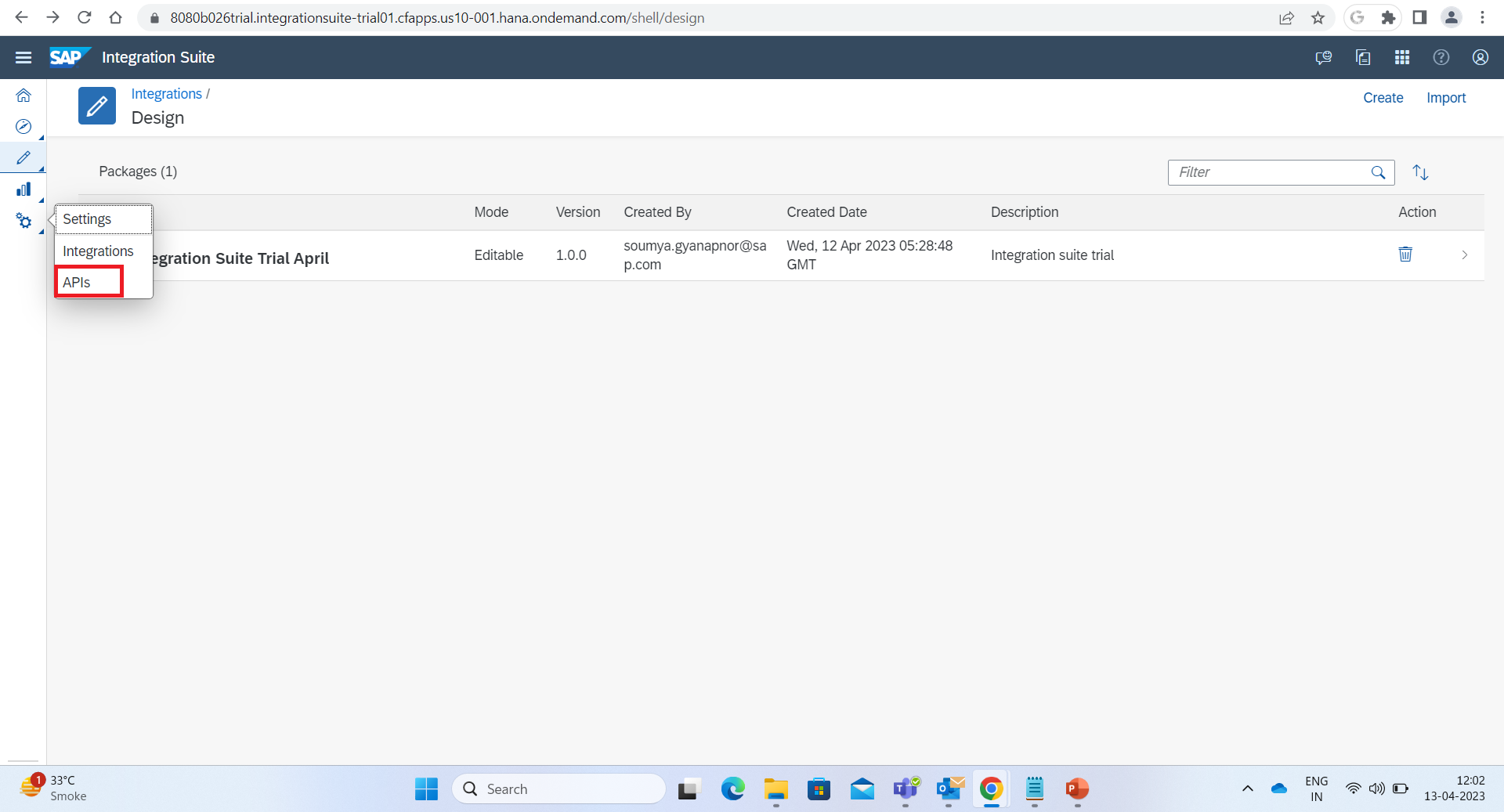The image size is (1504, 812).
Task: Open the feedback chat icon in header
Action: [x=1324, y=57]
